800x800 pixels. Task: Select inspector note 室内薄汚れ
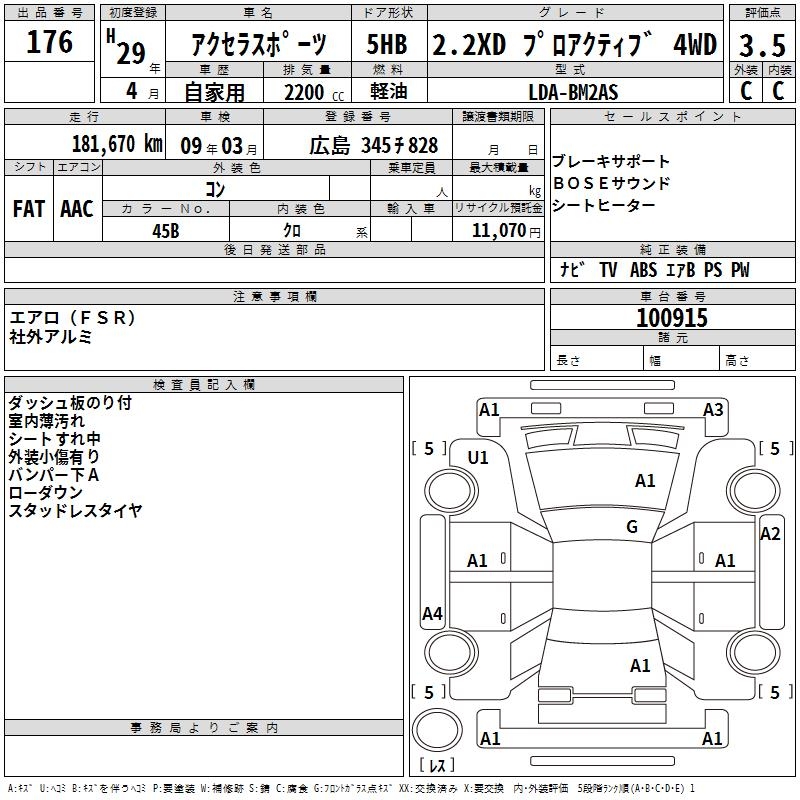pos(46,421)
